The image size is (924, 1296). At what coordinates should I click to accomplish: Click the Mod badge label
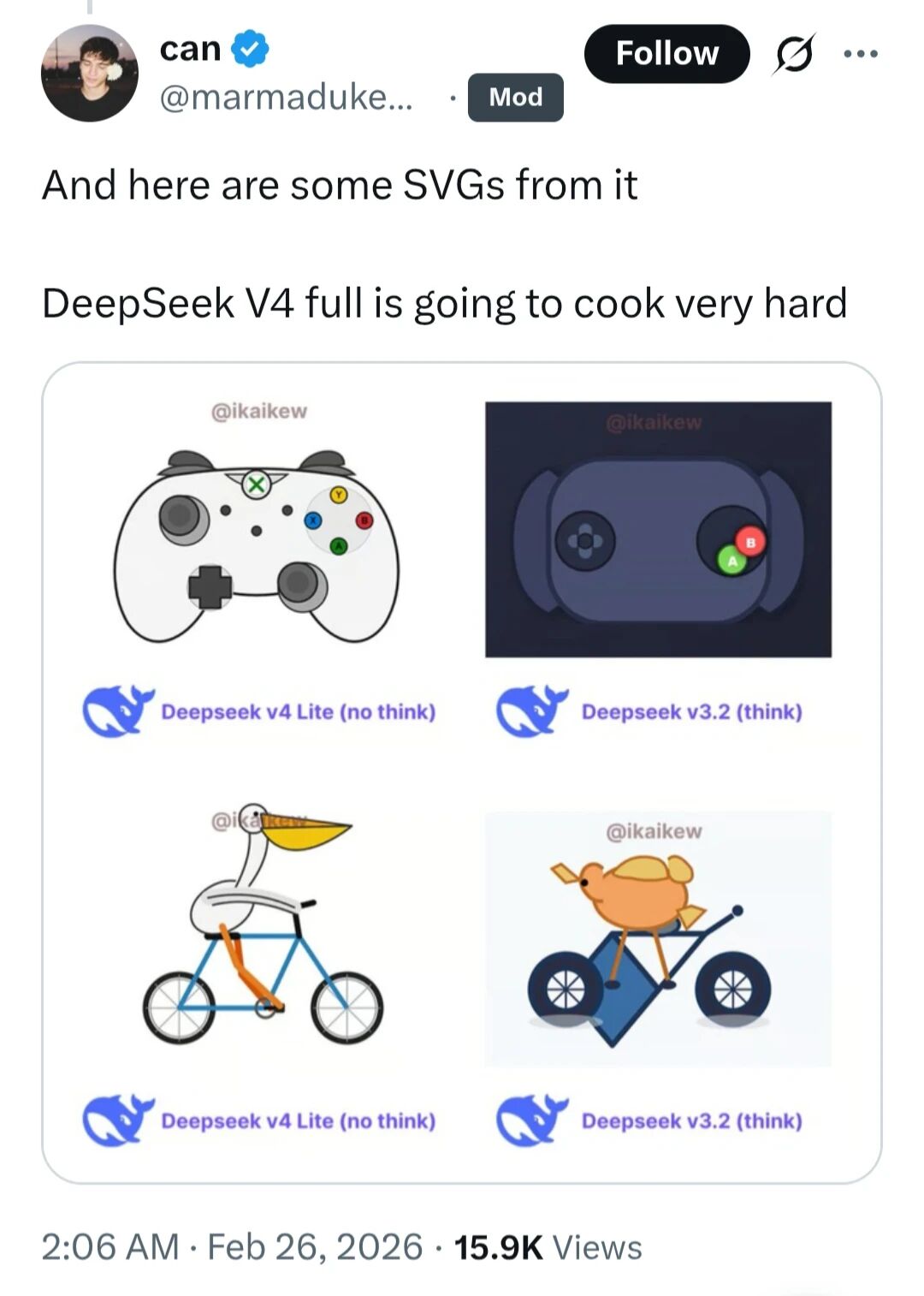[x=516, y=97]
